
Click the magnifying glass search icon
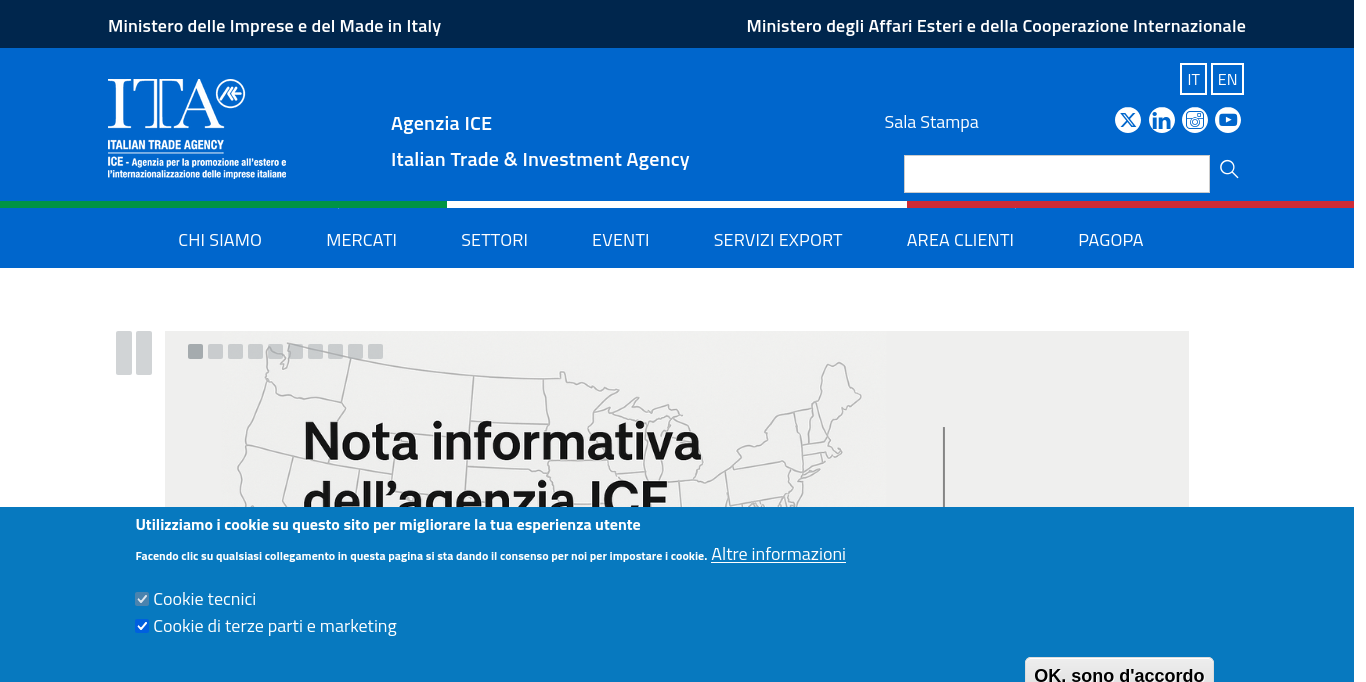coord(1229,170)
